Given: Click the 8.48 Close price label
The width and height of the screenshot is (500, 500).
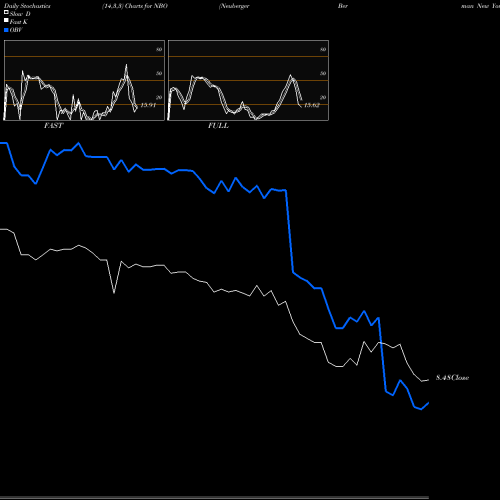Looking at the screenshot, I should coord(452,378).
